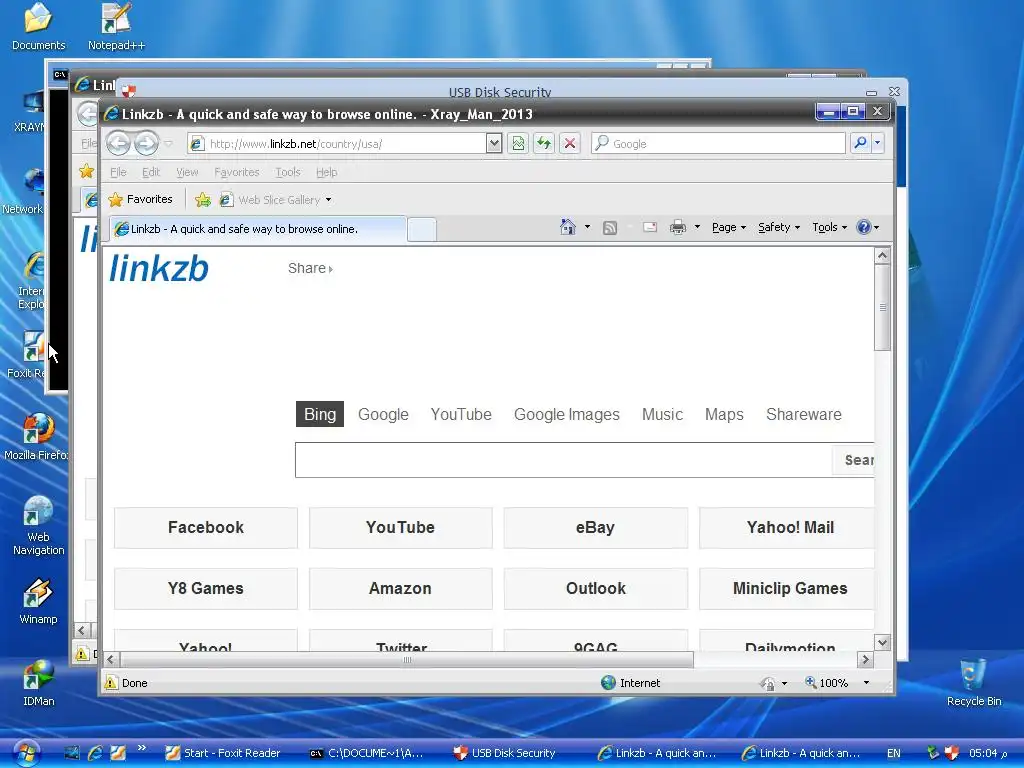This screenshot has width=1024, height=768.
Task: Click the red Stop loading icon
Action: (x=570, y=143)
